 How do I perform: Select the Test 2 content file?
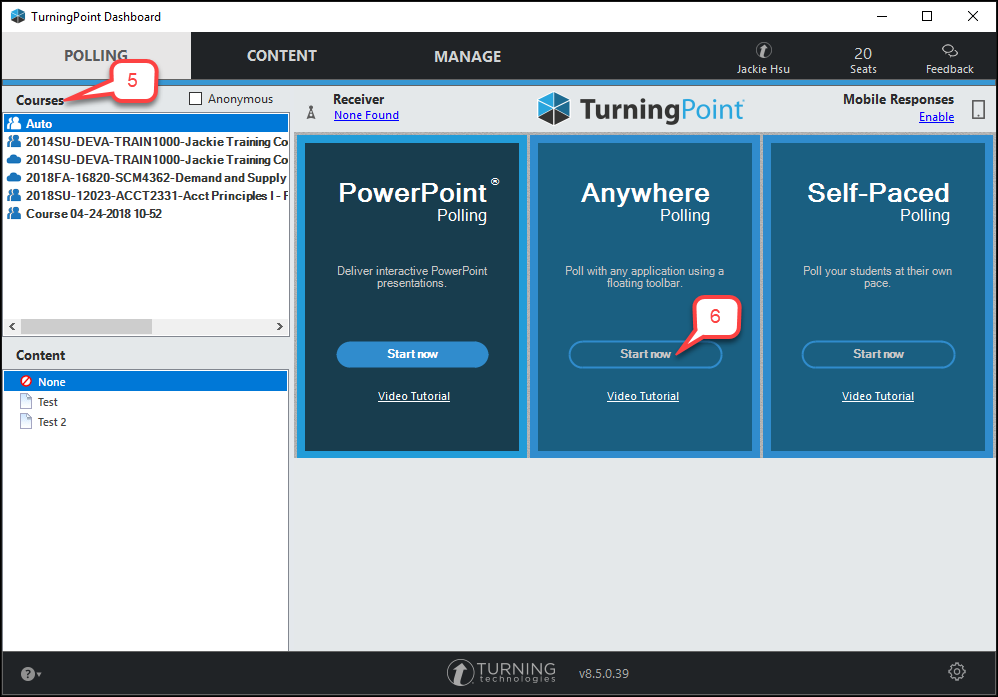point(52,422)
